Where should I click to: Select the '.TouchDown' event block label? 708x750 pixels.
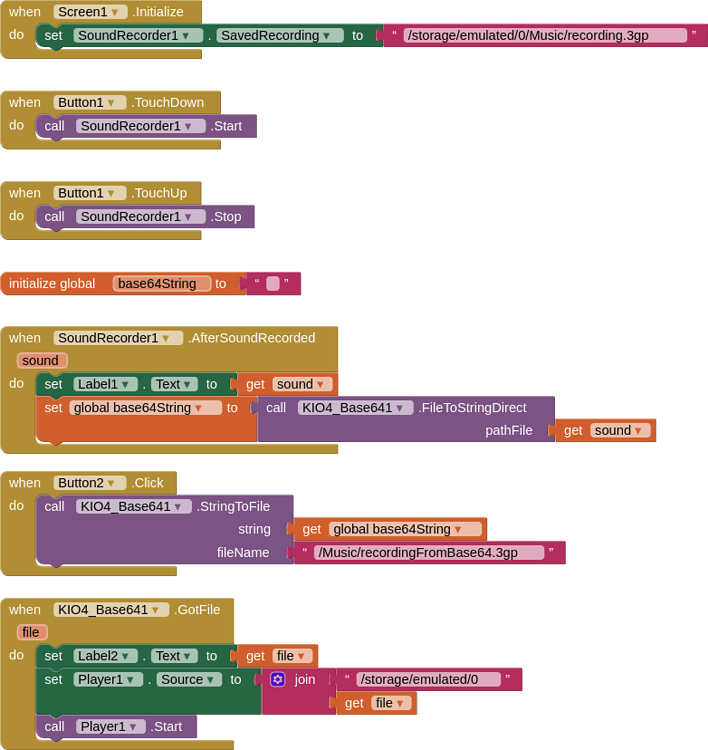click(167, 102)
